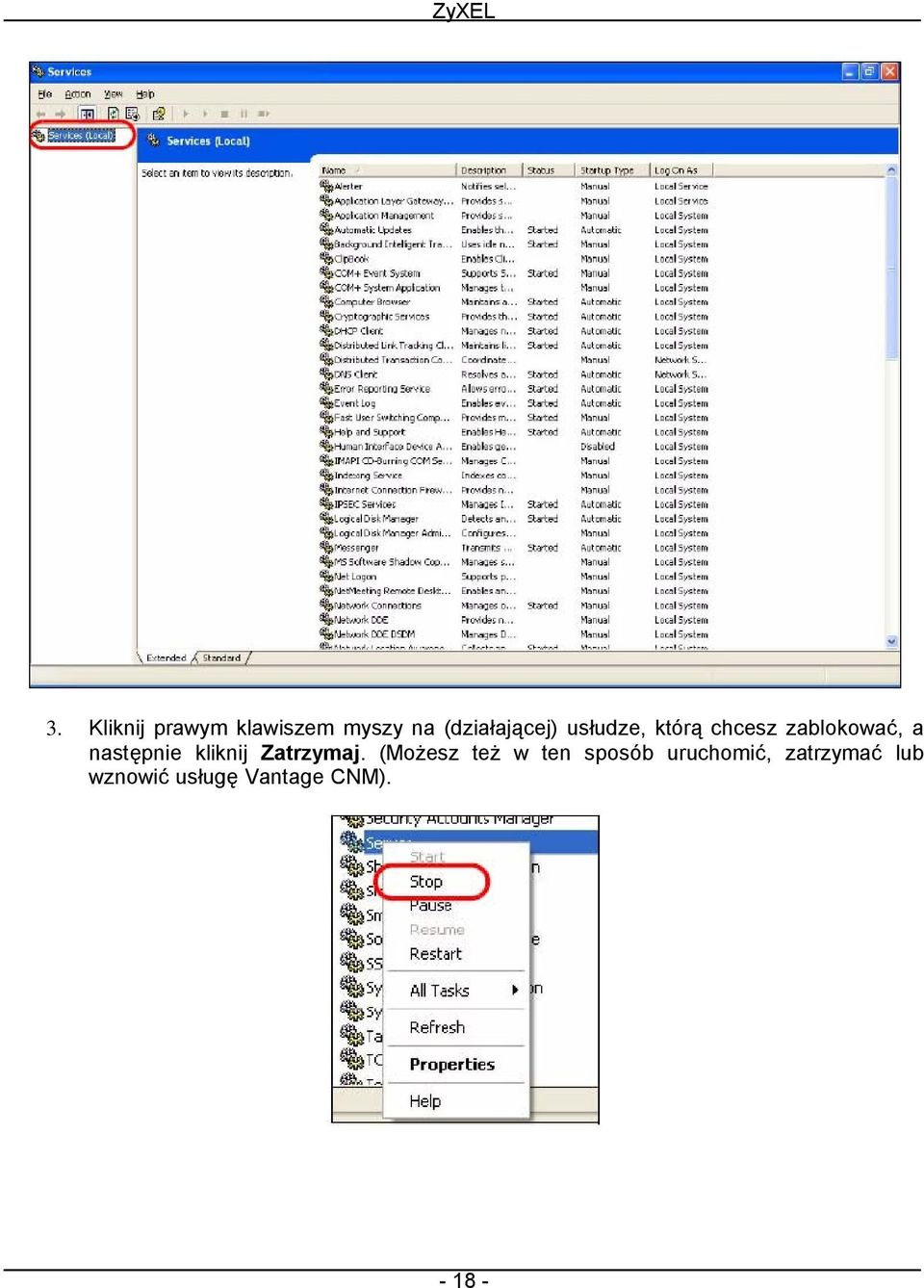Viewport: 924px width, 1288px height.
Task: Click the gear icon beside Automatic Updates
Action: coord(326,229)
